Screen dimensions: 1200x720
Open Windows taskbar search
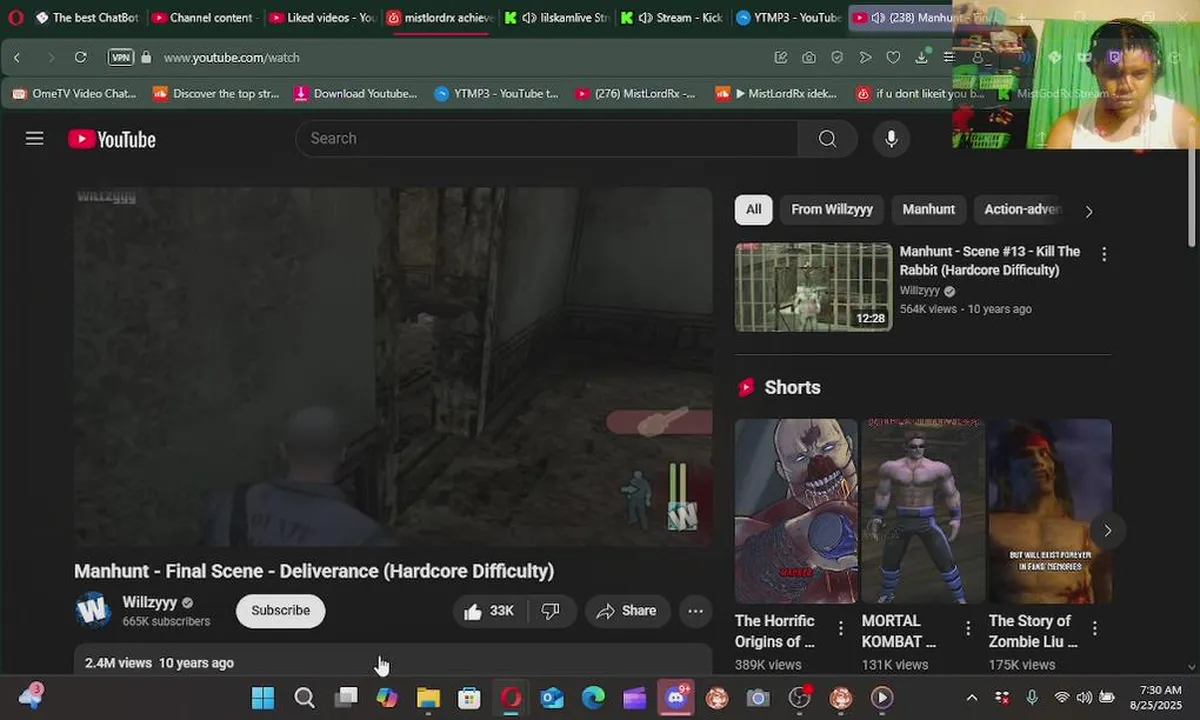304,697
